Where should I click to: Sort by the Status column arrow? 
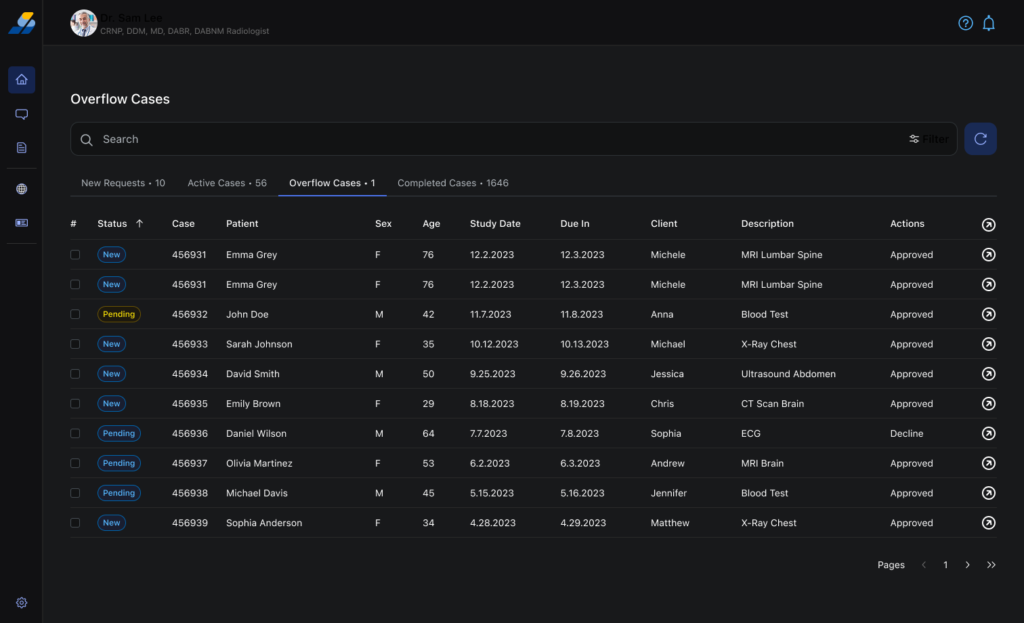[139, 224]
